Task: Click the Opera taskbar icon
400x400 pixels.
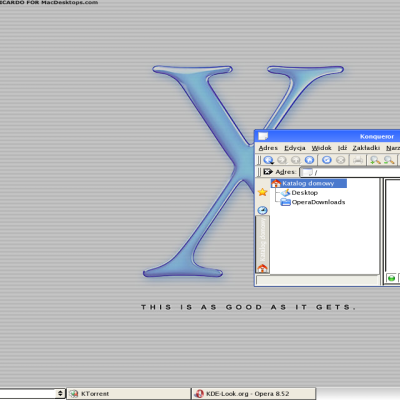Action: 199,394
